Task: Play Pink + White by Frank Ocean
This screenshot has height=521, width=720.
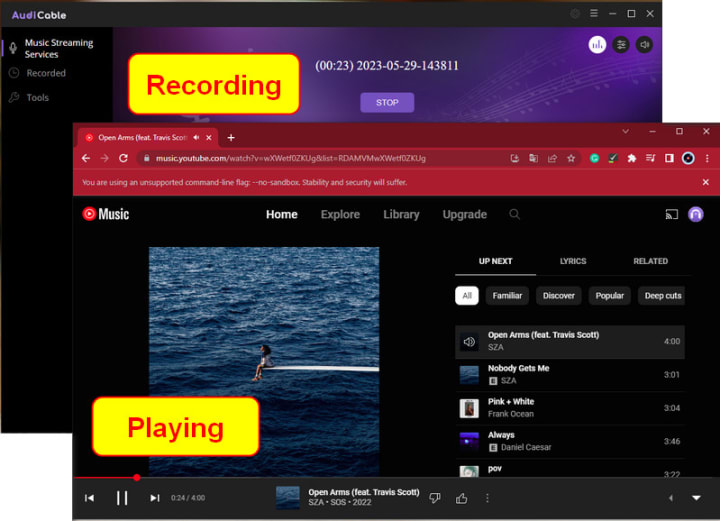Action: click(570, 408)
